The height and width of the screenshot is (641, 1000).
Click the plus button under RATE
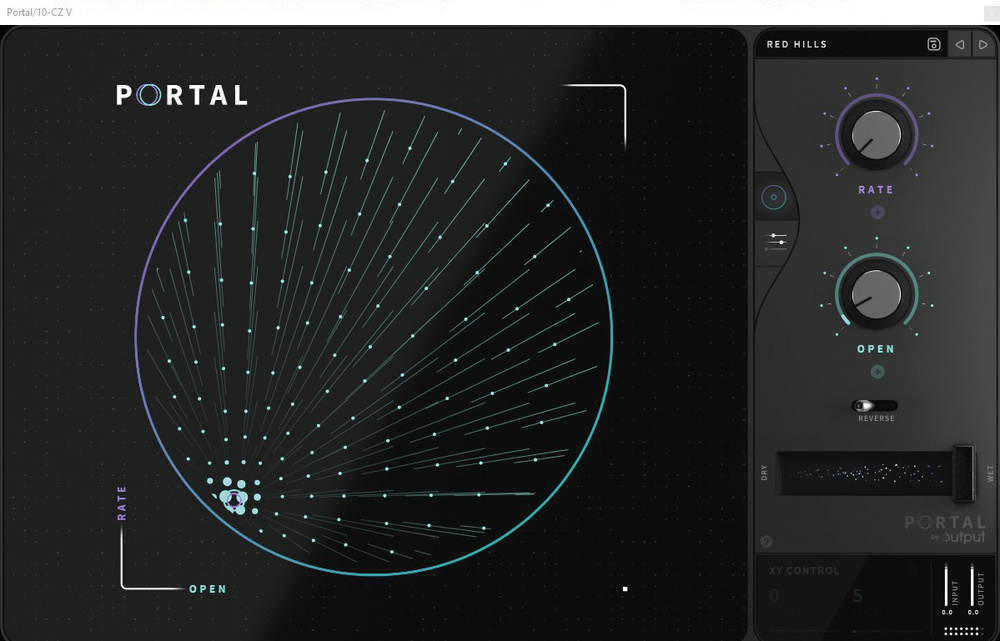pyautogui.click(x=877, y=212)
